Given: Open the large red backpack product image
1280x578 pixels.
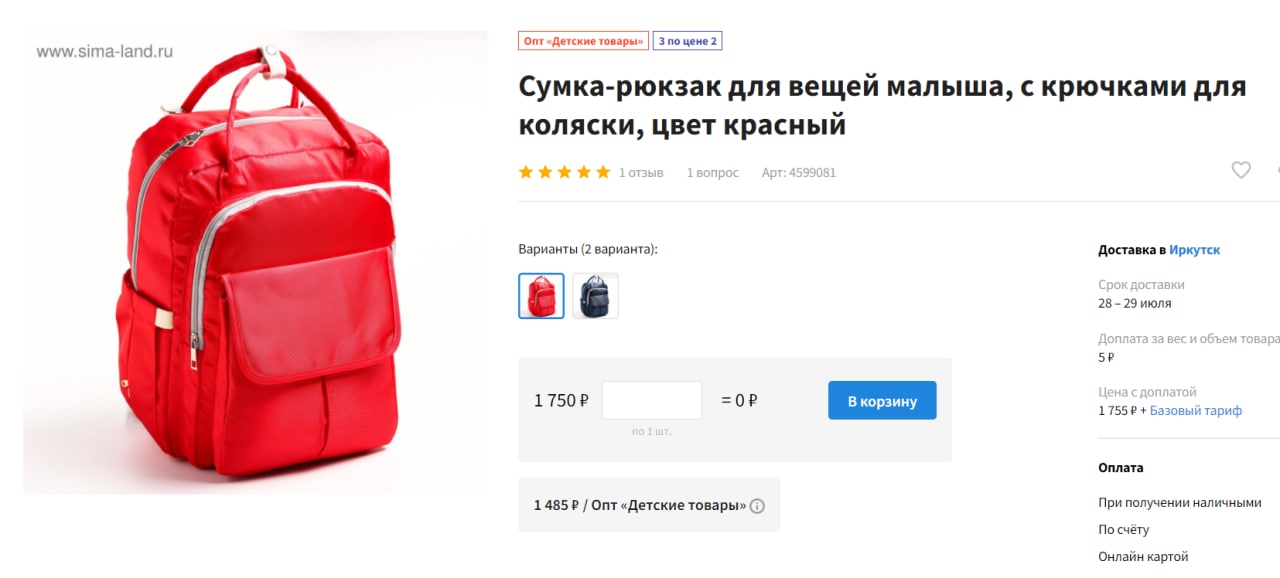Looking at the screenshot, I should pyautogui.click(x=255, y=262).
